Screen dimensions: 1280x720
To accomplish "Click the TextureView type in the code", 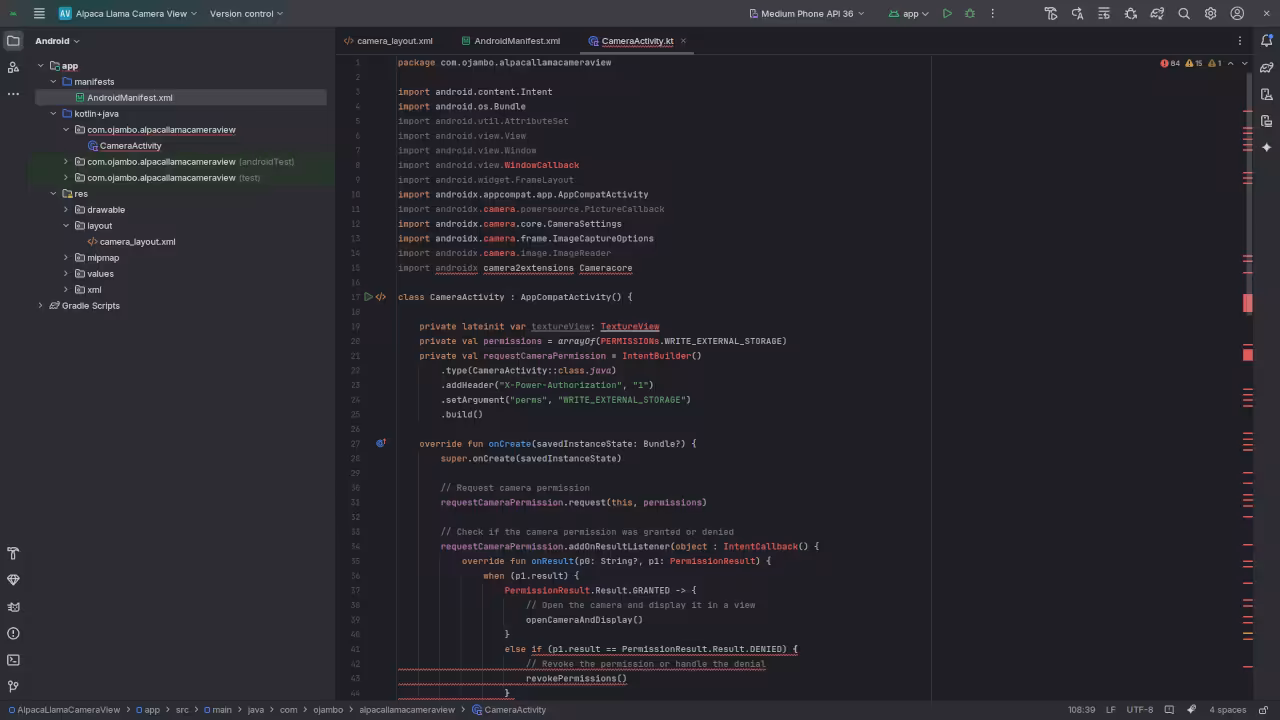I will 629,326.
